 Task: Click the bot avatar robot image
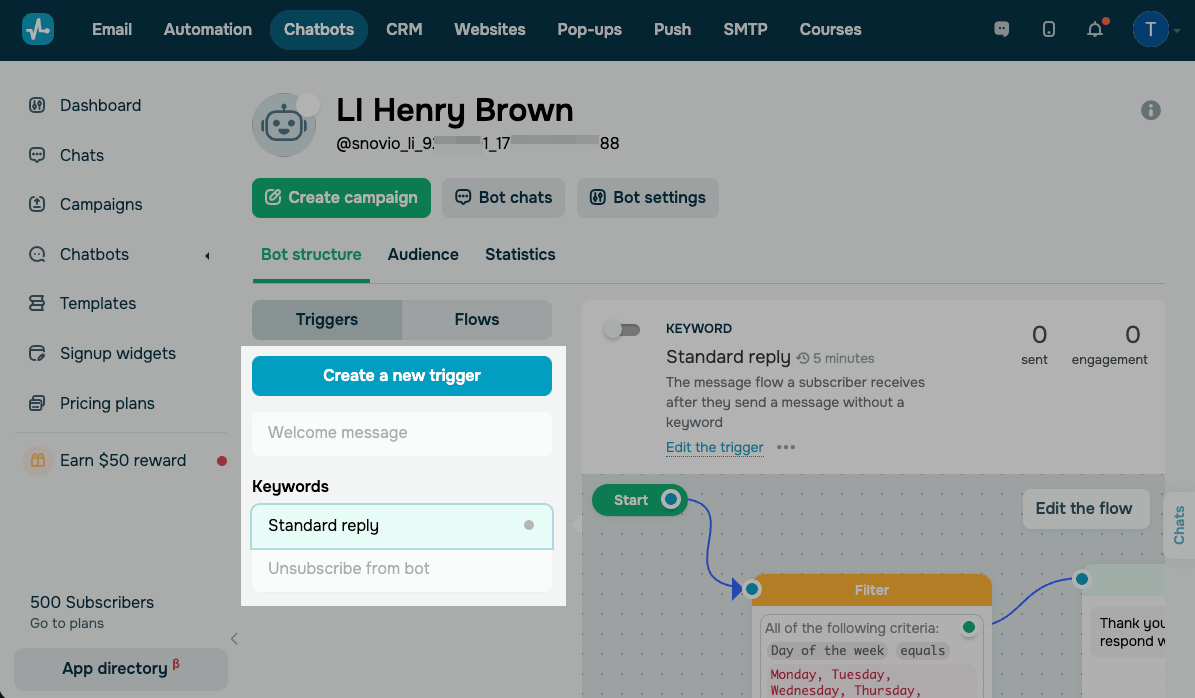(284, 125)
